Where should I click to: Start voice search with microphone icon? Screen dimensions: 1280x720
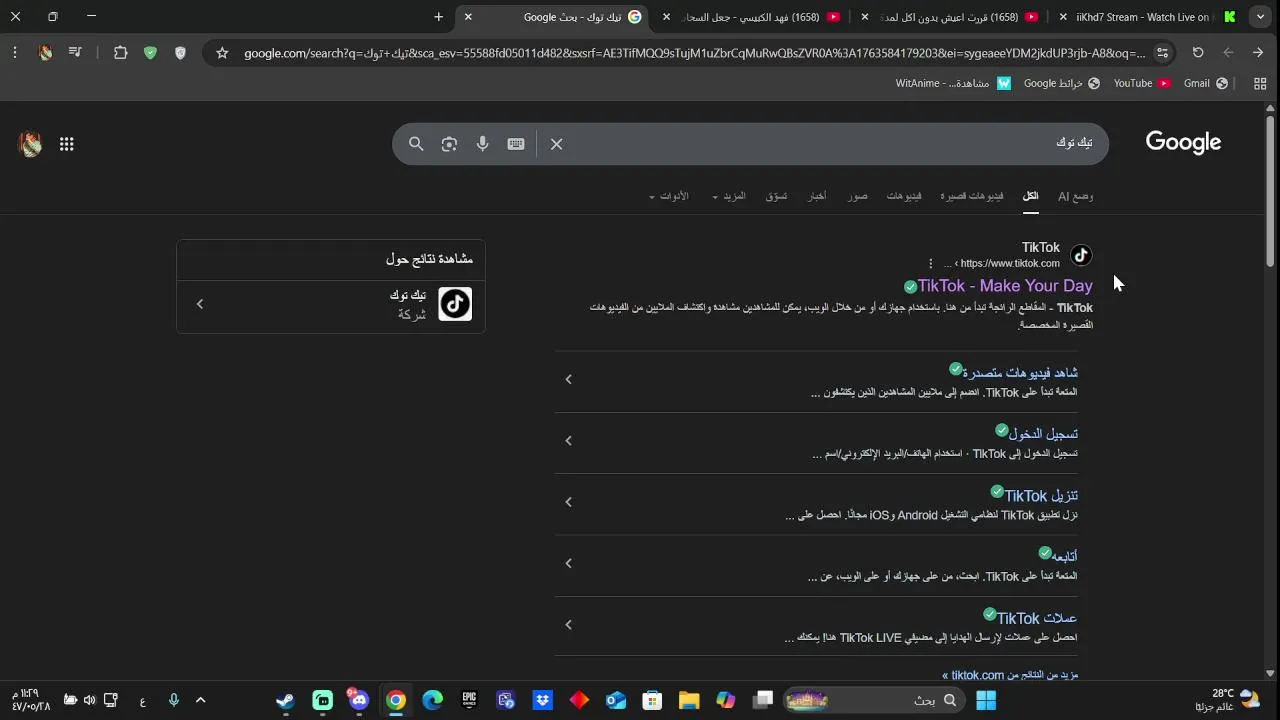(x=483, y=144)
